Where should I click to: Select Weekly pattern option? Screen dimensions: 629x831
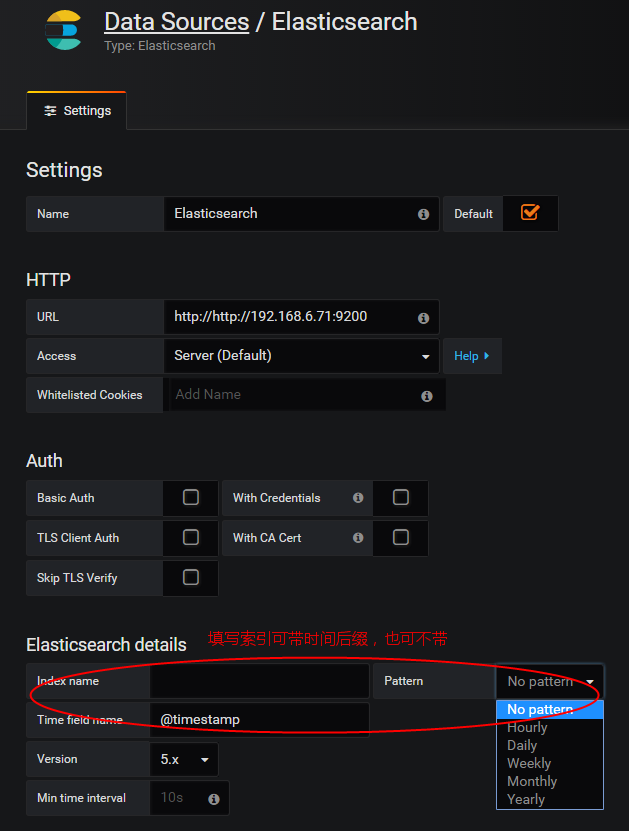coord(550,764)
